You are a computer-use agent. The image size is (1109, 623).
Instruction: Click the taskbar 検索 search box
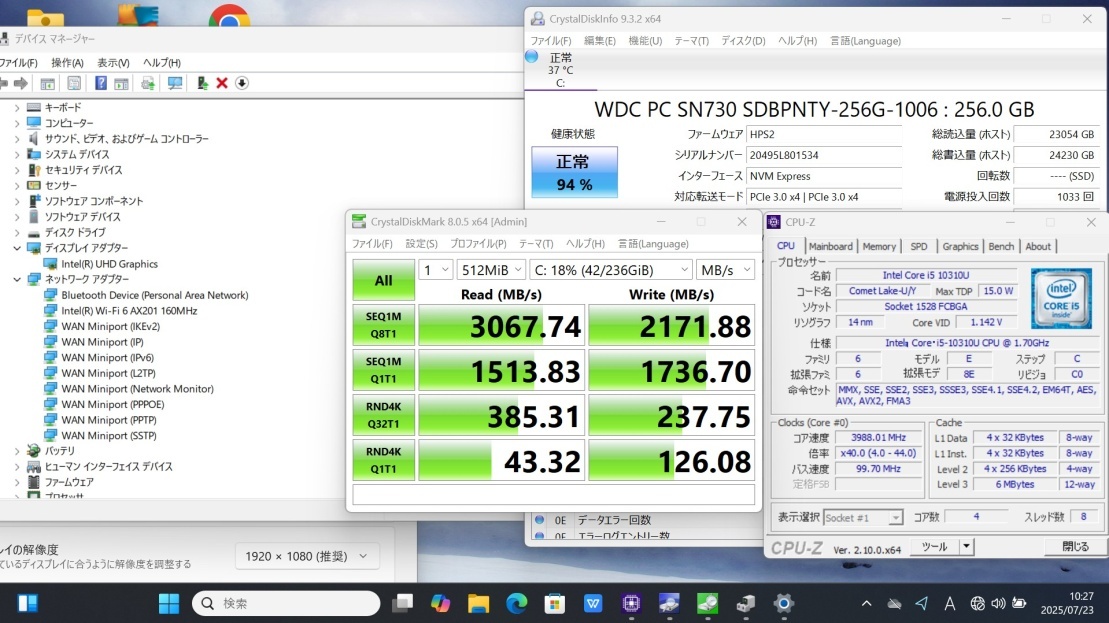point(286,603)
